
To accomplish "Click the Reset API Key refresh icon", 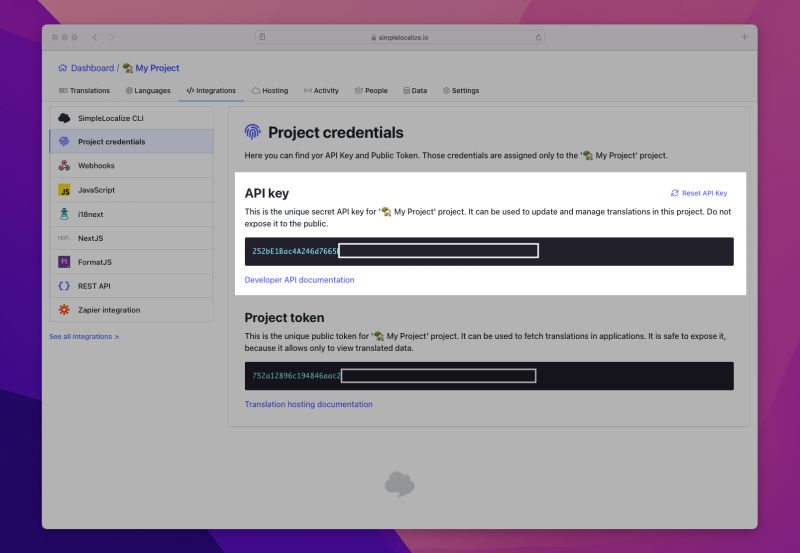I will [x=674, y=193].
